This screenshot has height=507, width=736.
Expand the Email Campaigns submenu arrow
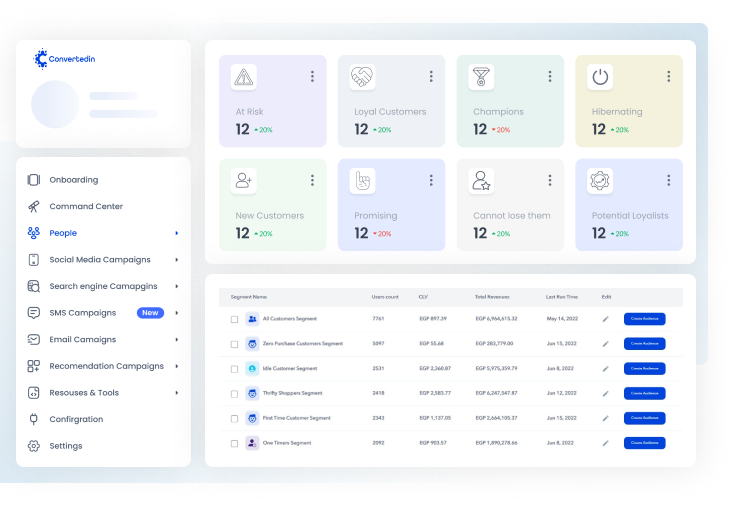[x=177, y=340]
